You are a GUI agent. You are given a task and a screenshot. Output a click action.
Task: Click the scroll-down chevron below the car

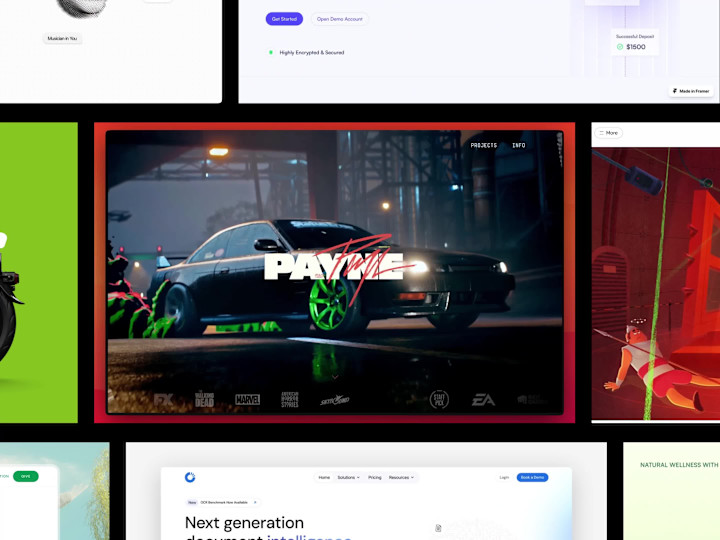[x=335, y=377]
